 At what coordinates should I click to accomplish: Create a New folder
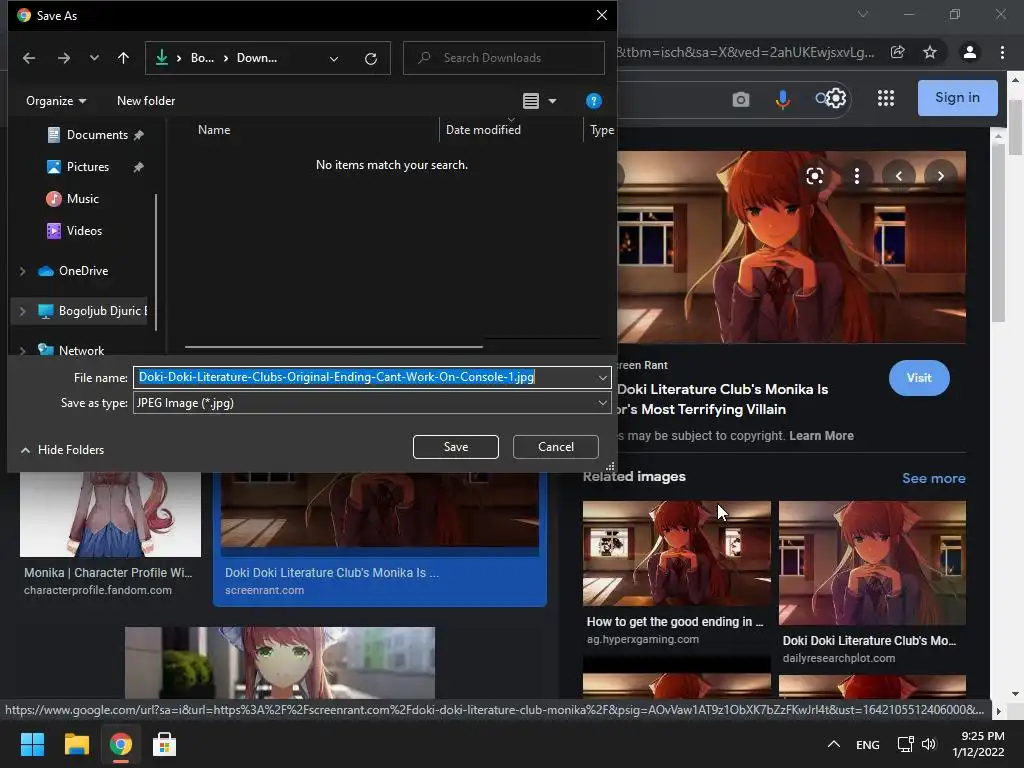tap(146, 101)
